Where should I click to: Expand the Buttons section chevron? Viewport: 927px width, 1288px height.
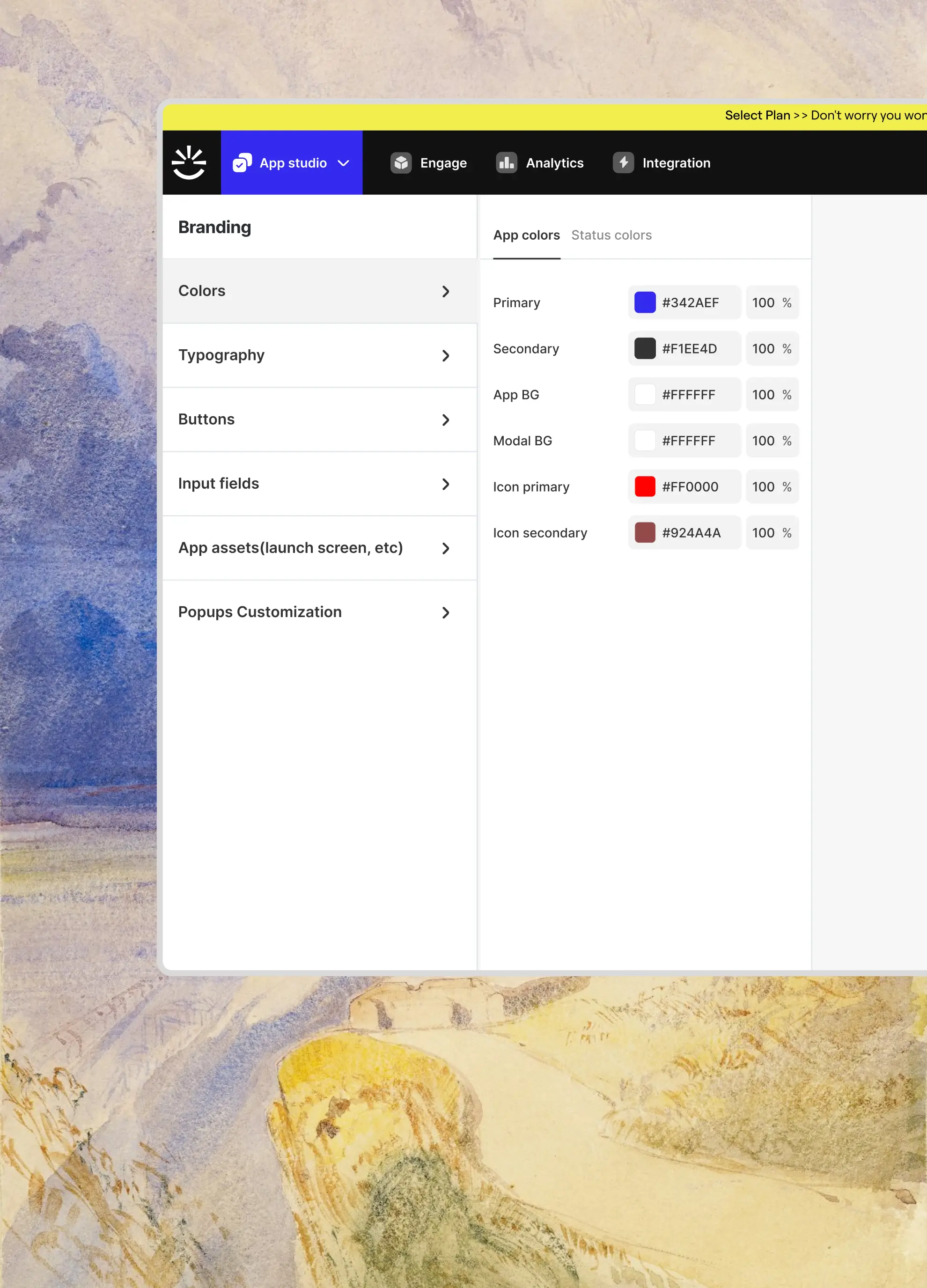[x=446, y=420]
